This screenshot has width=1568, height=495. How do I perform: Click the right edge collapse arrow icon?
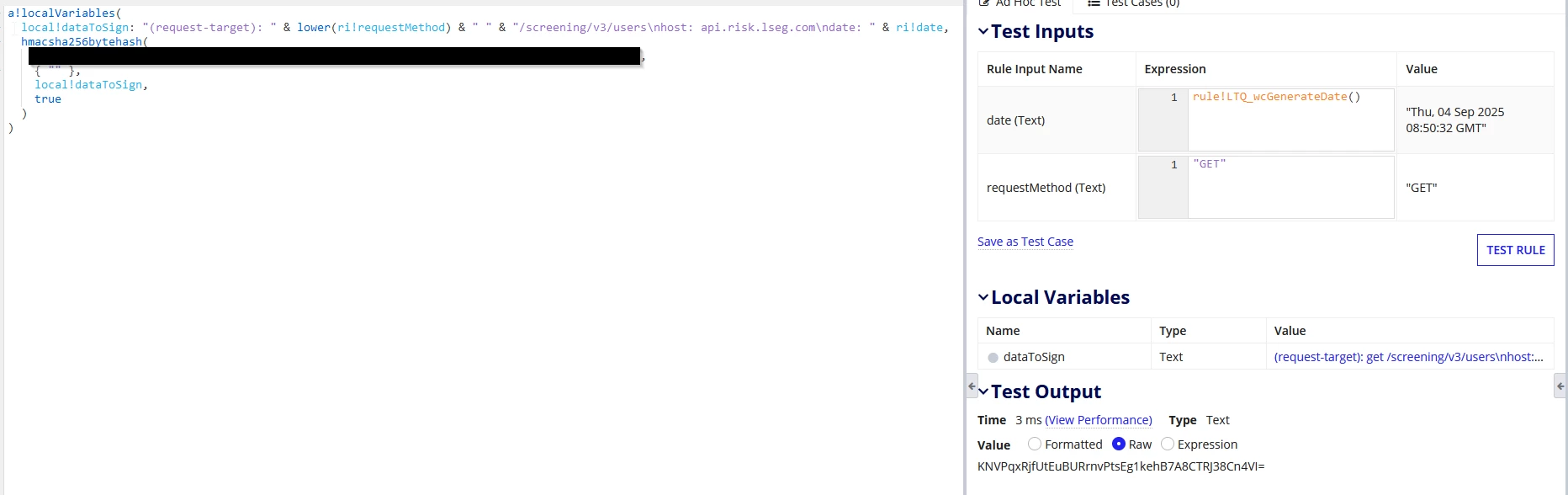click(1560, 386)
